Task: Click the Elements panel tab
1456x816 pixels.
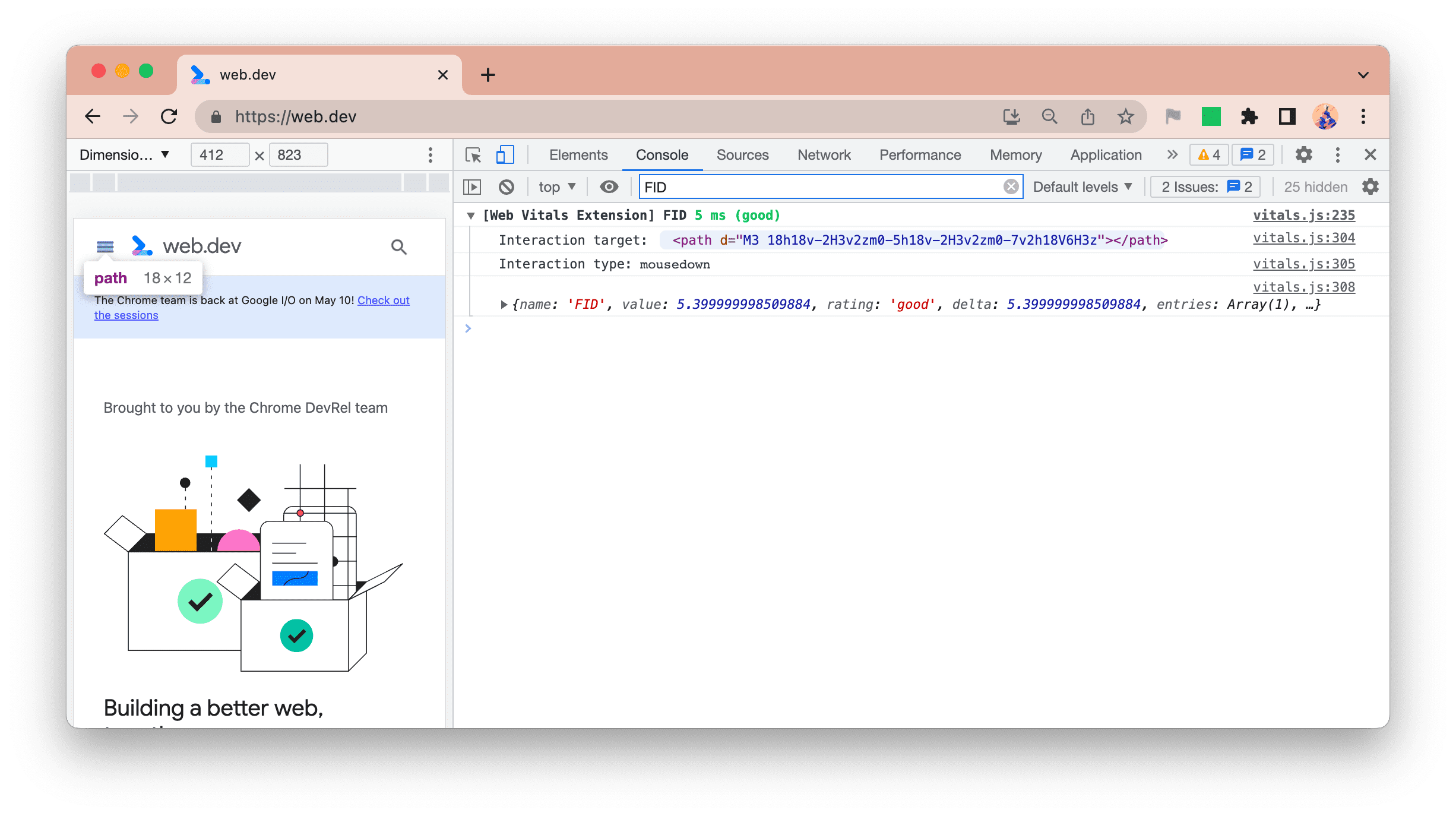Action: pos(578,154)
